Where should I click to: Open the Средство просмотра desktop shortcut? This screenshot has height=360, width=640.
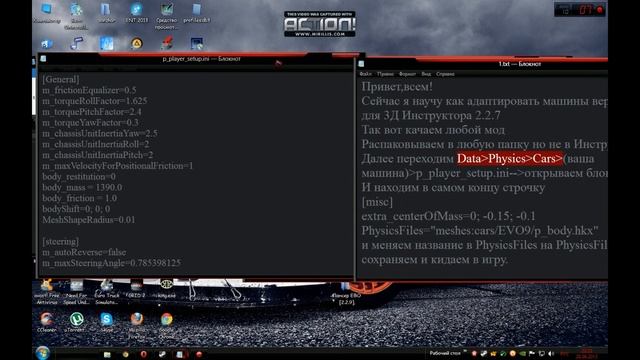click(166, 16)
